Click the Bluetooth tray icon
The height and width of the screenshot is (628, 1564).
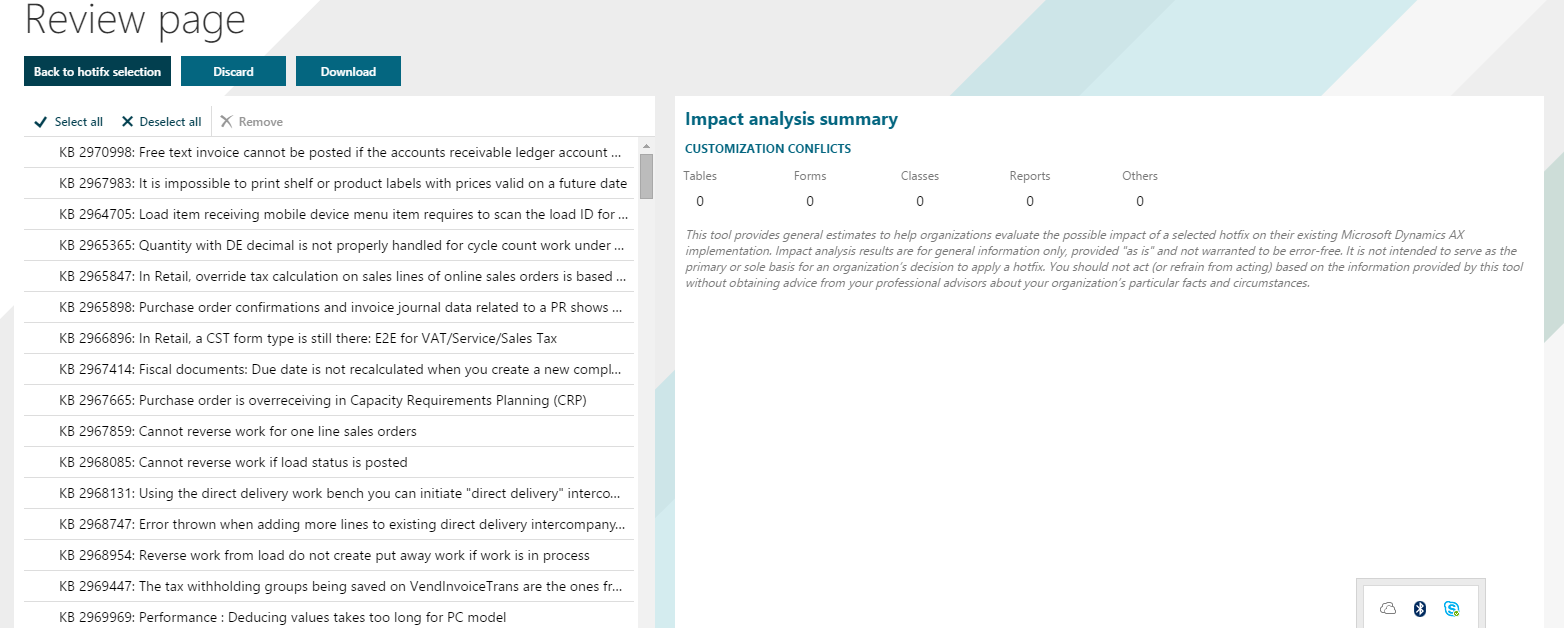(1419, 608)
